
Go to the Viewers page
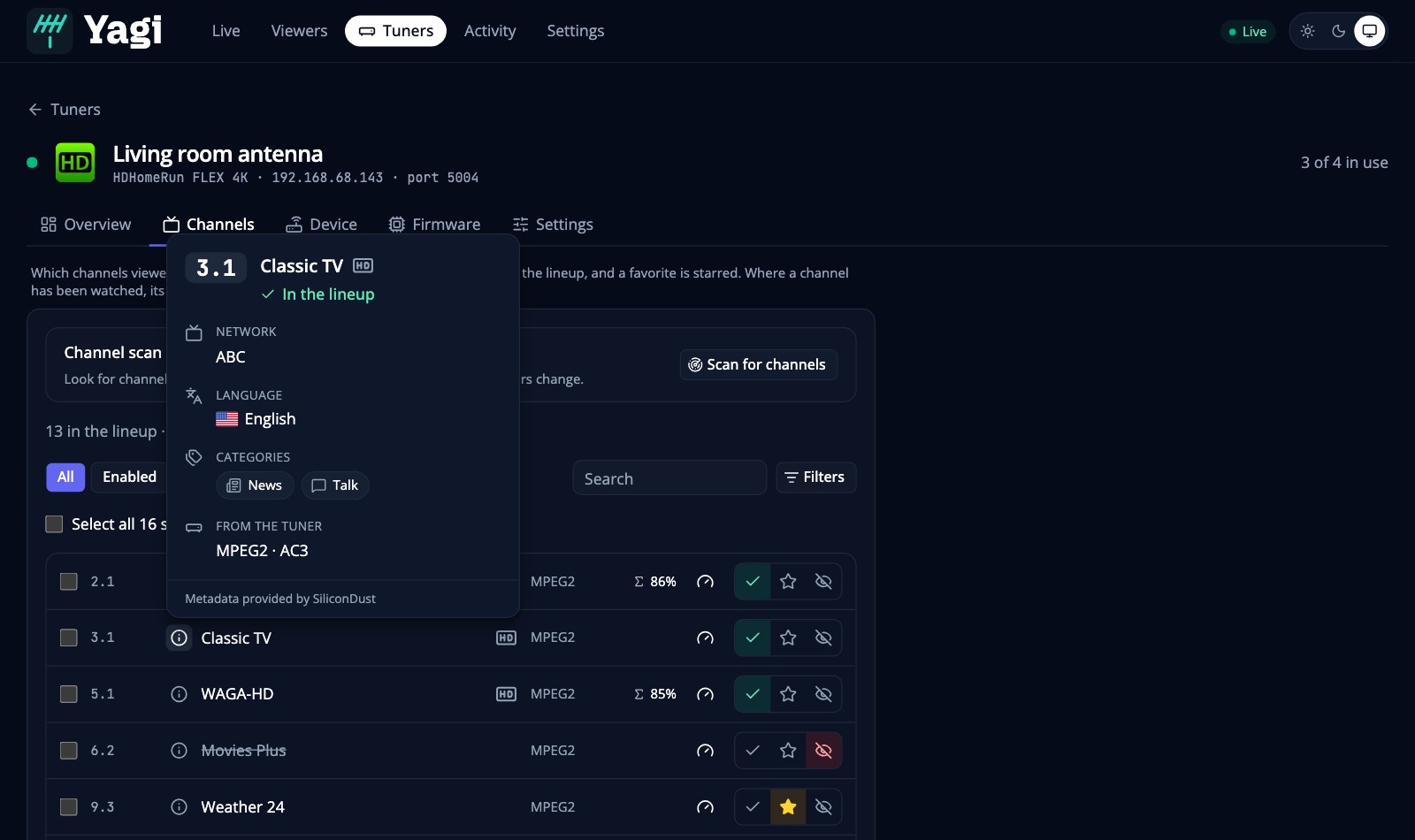click(x=299, y=31)
